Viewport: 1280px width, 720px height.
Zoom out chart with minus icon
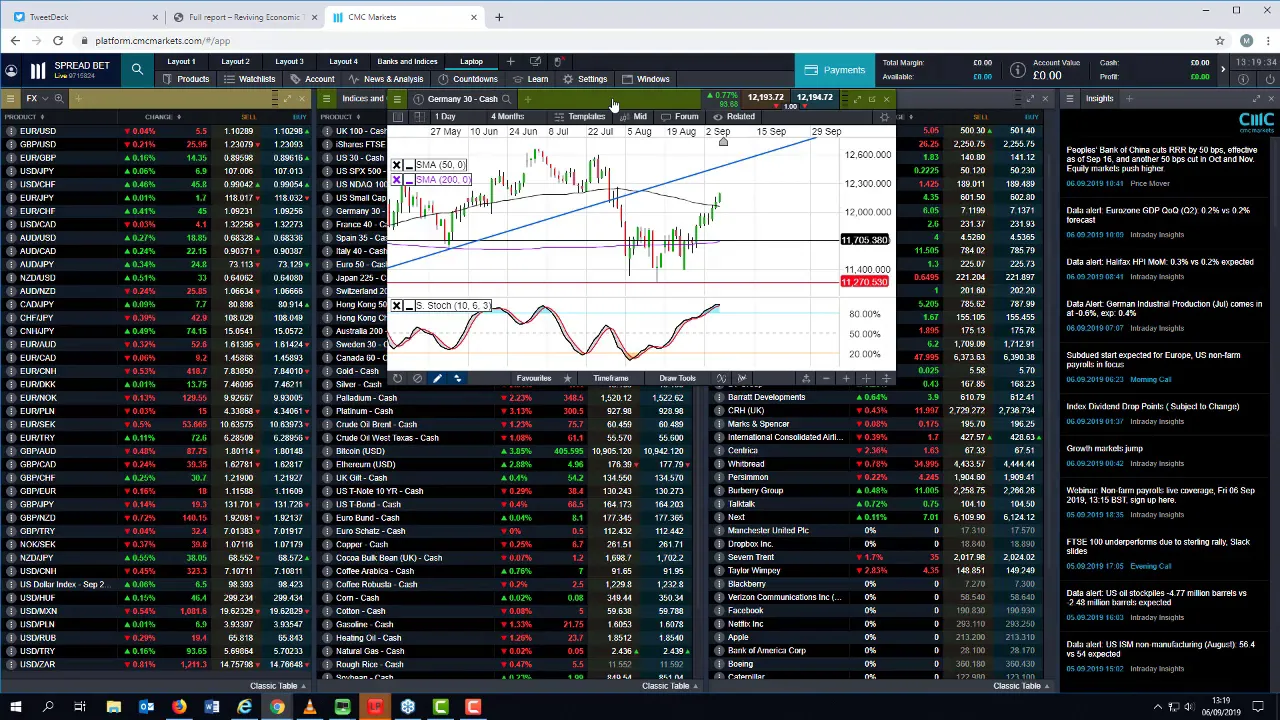coord(826,378)
